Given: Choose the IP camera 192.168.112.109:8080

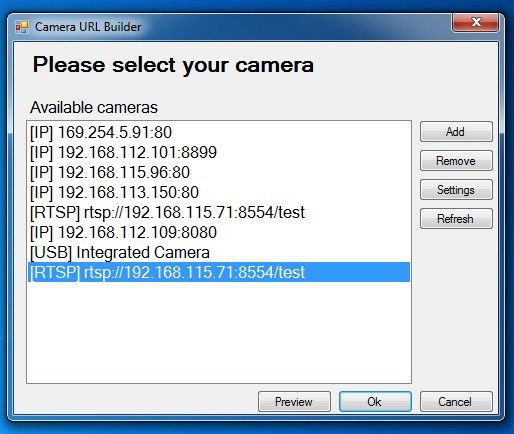Looking at the screenshot, I should click(x=219, y=232).
